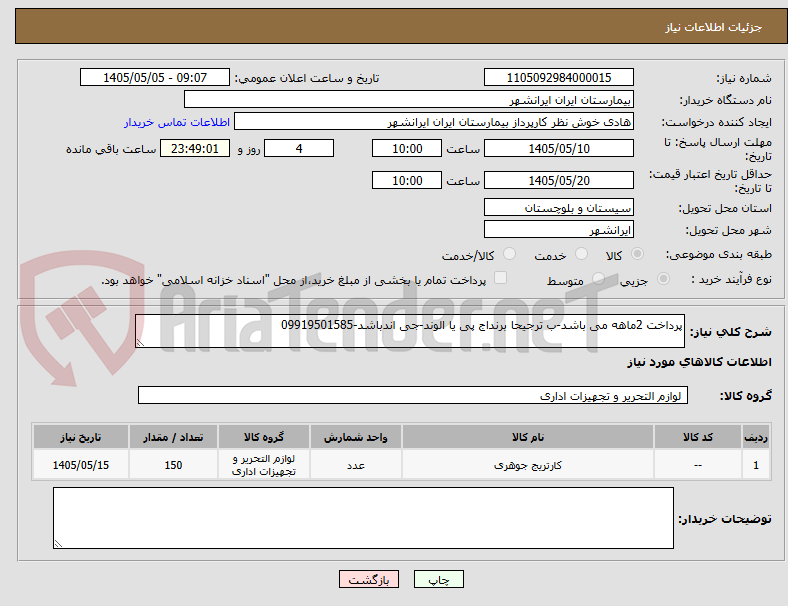Viewport: 788px width, 606px height.
Task: Select the کالا radio button
Action: click(x=637, y=254)
